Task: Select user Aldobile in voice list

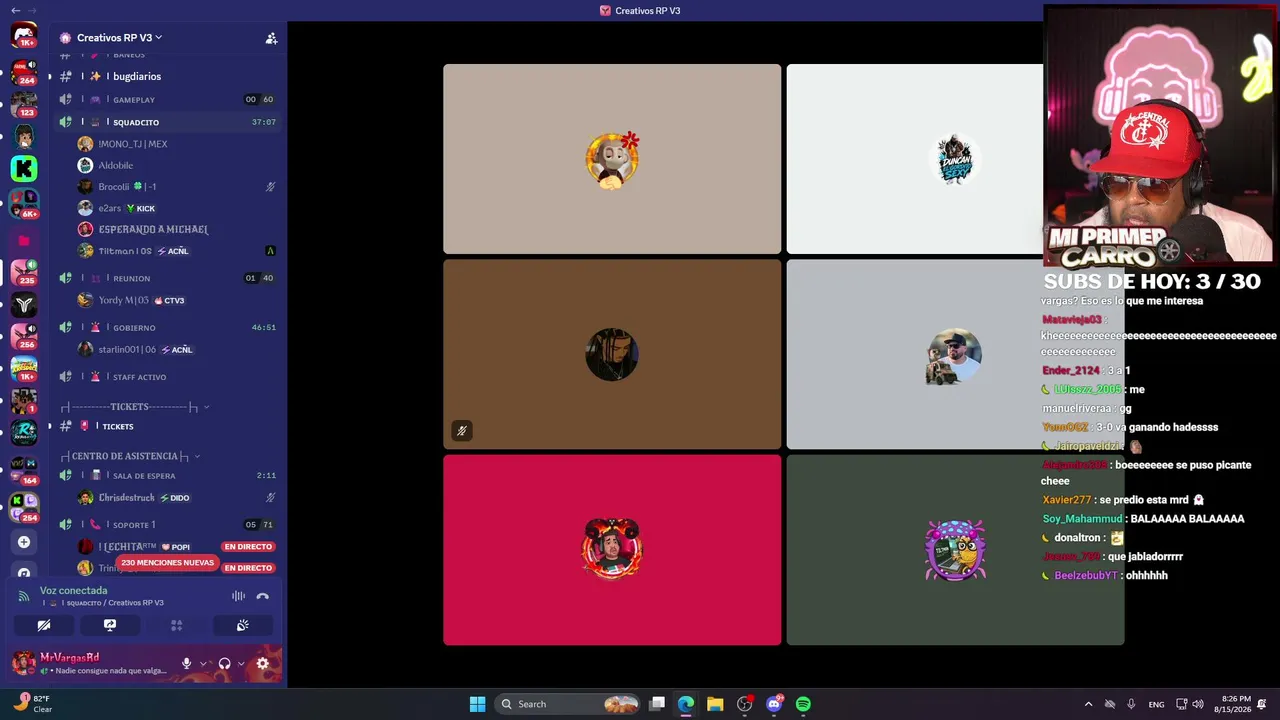Action: [176, 165]
